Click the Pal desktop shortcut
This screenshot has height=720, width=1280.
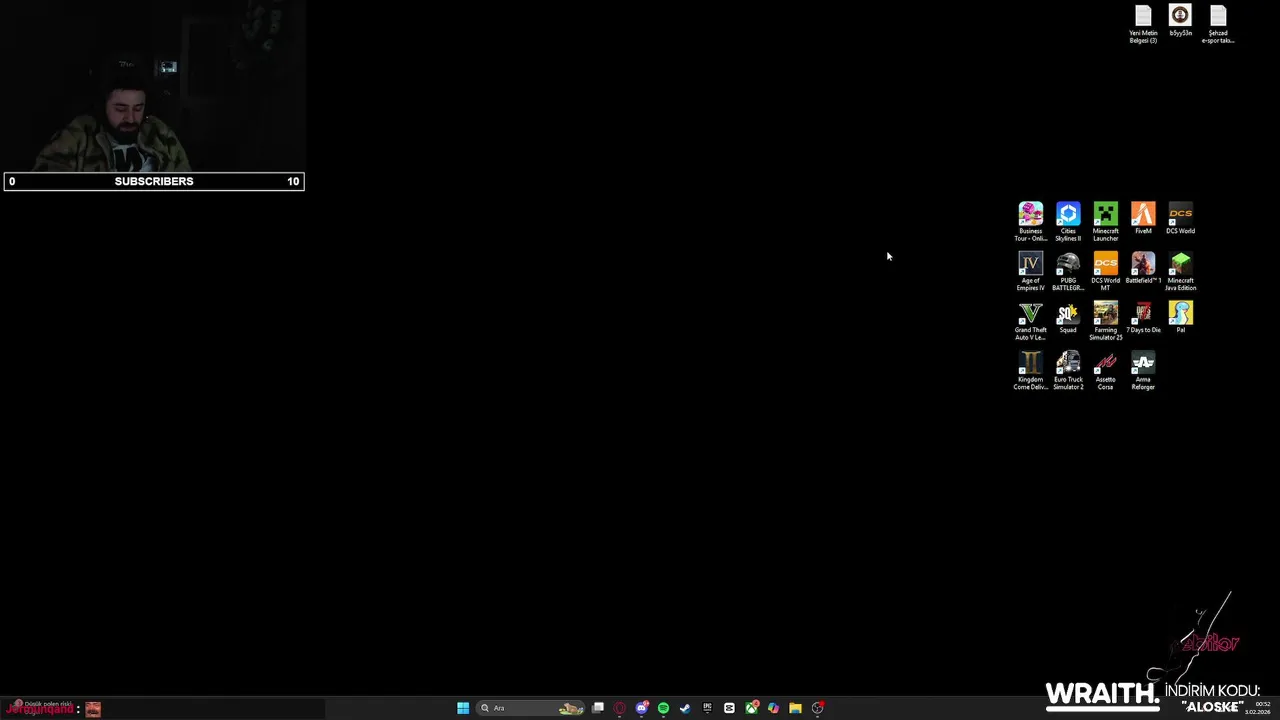coord(1180,318)
